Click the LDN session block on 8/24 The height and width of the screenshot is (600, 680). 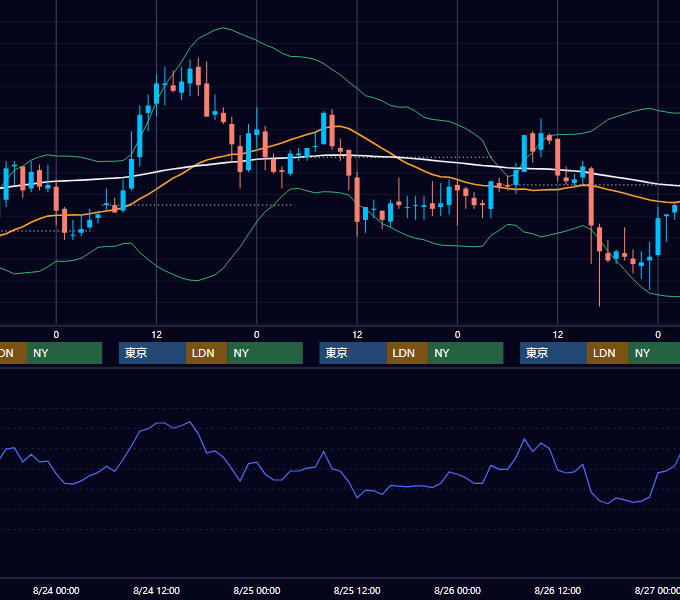[206, 353]
